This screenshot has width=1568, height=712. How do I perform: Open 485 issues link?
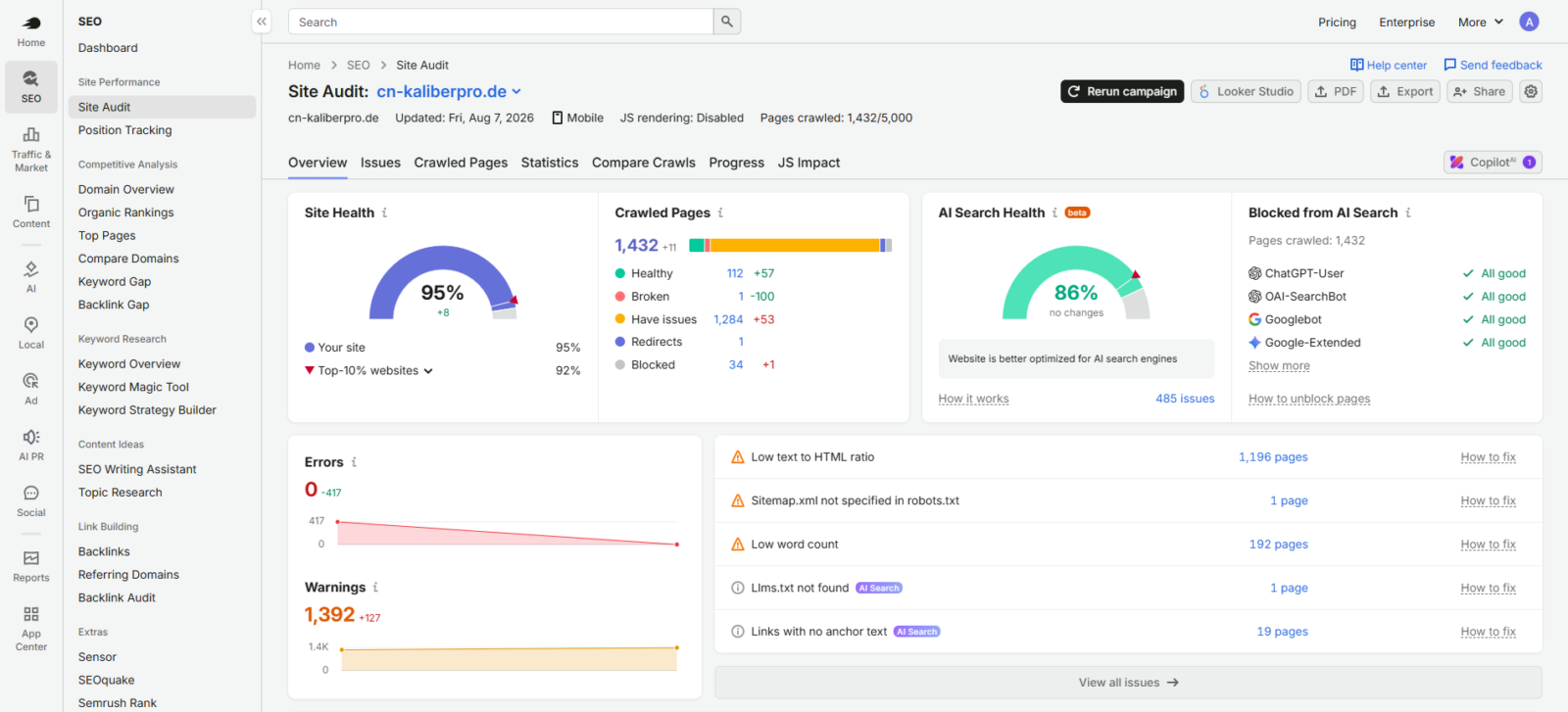[1185, 399]
